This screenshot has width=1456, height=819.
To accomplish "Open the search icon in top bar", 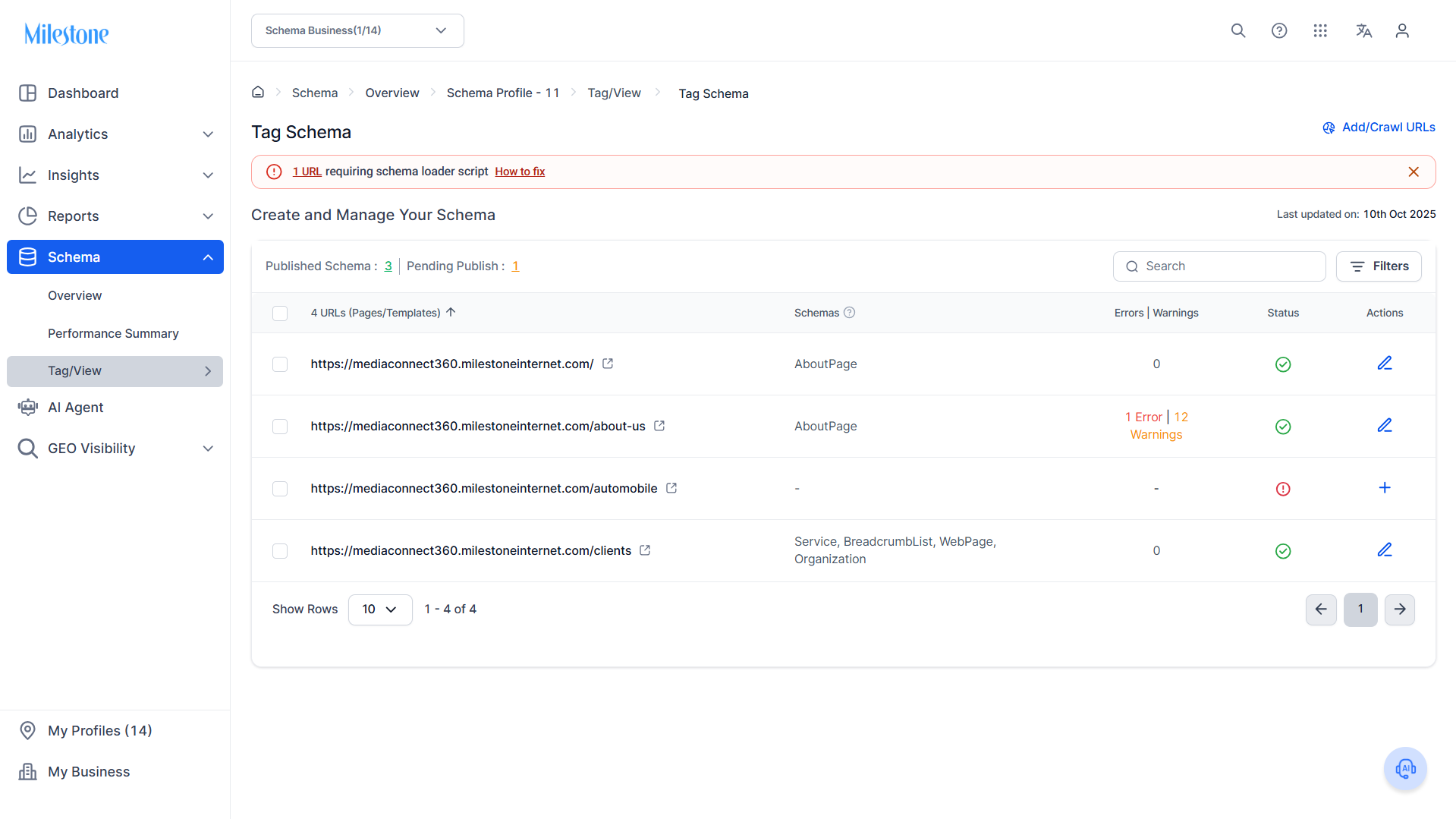I will click(x=1238, y=30).
